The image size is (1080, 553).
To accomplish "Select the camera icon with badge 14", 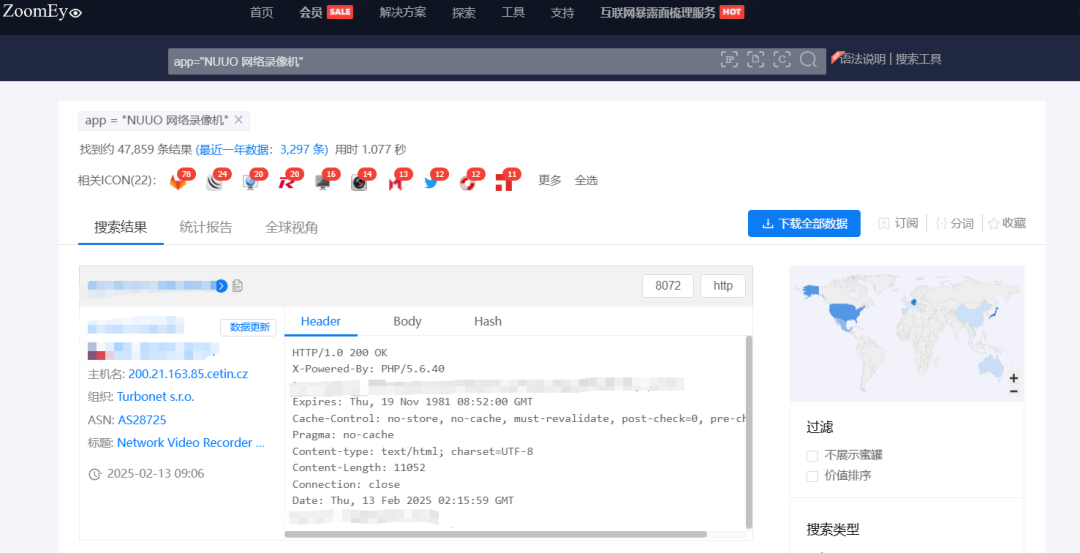I will pos(359,182).
